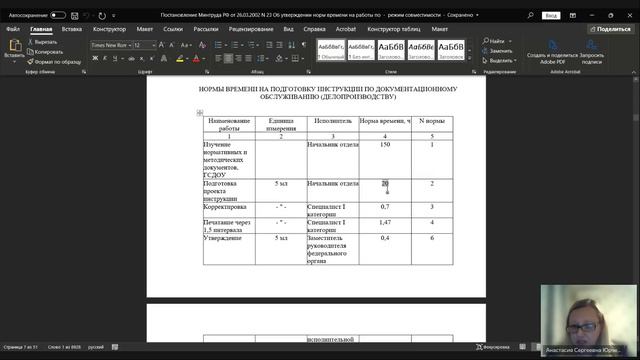Click the decrease indent icon

pos(269,45)
